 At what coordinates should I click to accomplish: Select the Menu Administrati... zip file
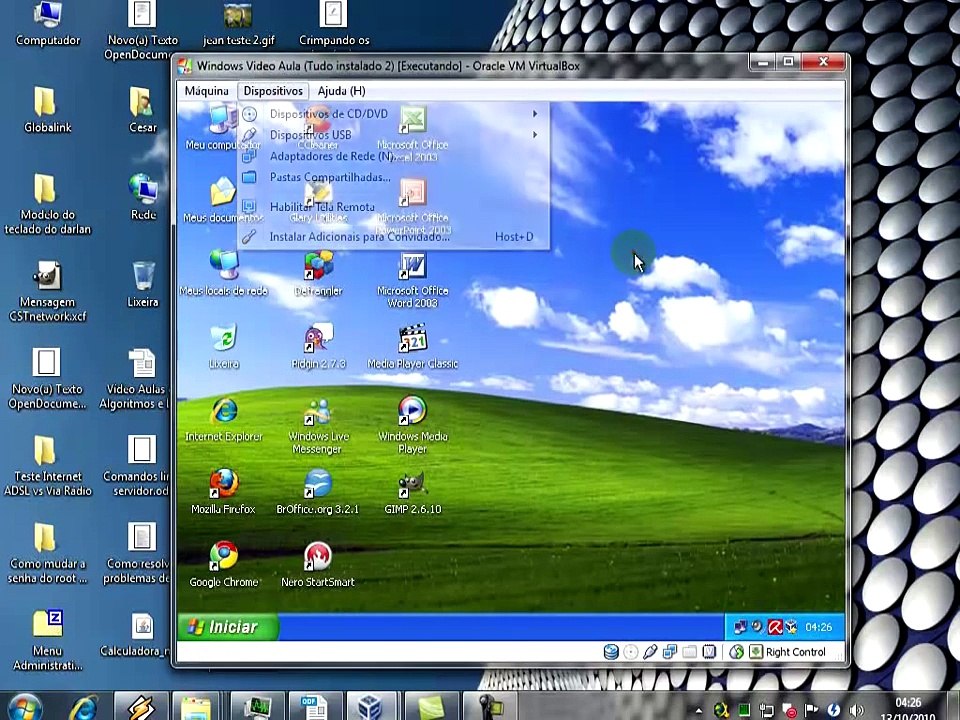(48, 640)
